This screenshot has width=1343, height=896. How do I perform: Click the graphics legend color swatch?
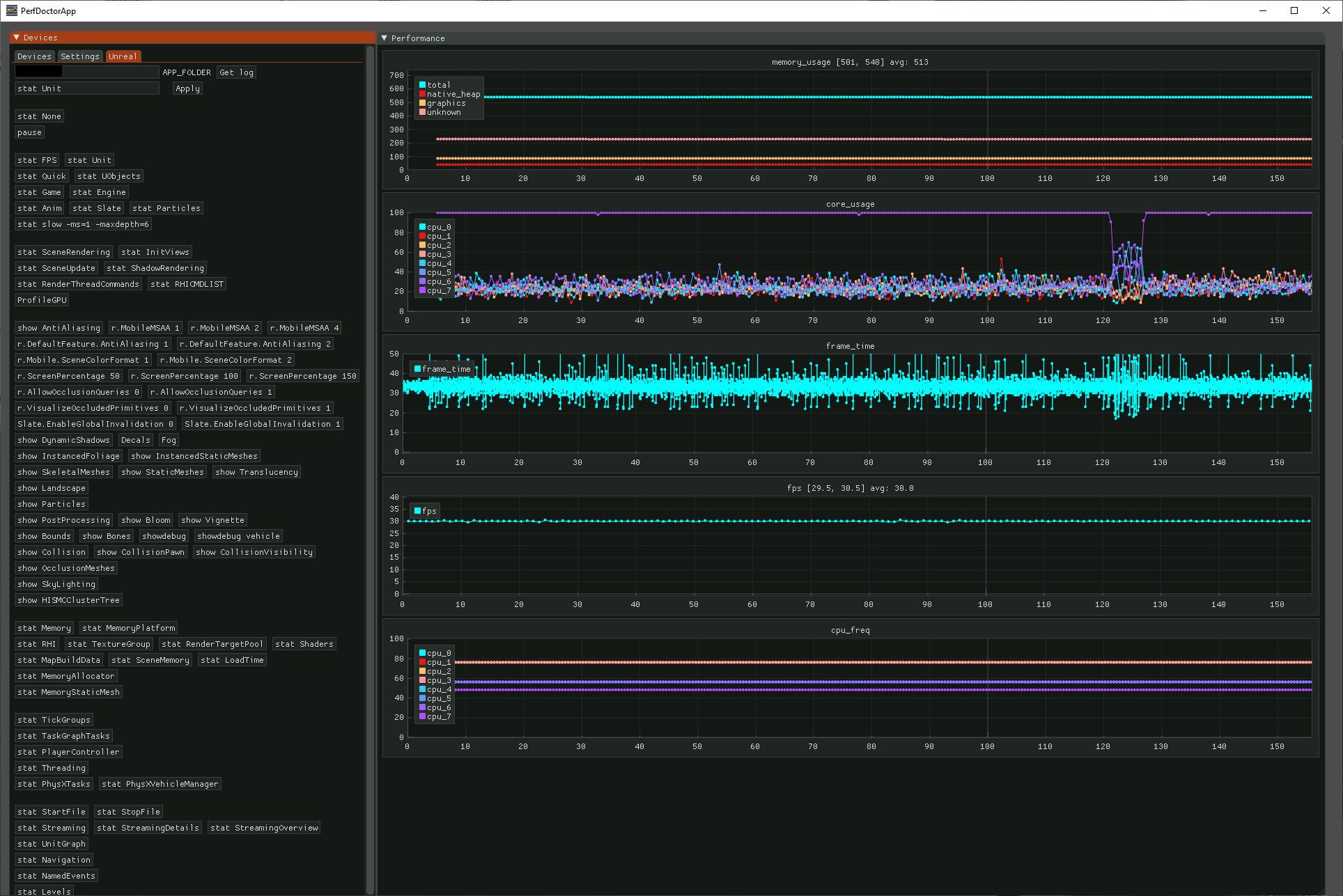click(422, 103)
